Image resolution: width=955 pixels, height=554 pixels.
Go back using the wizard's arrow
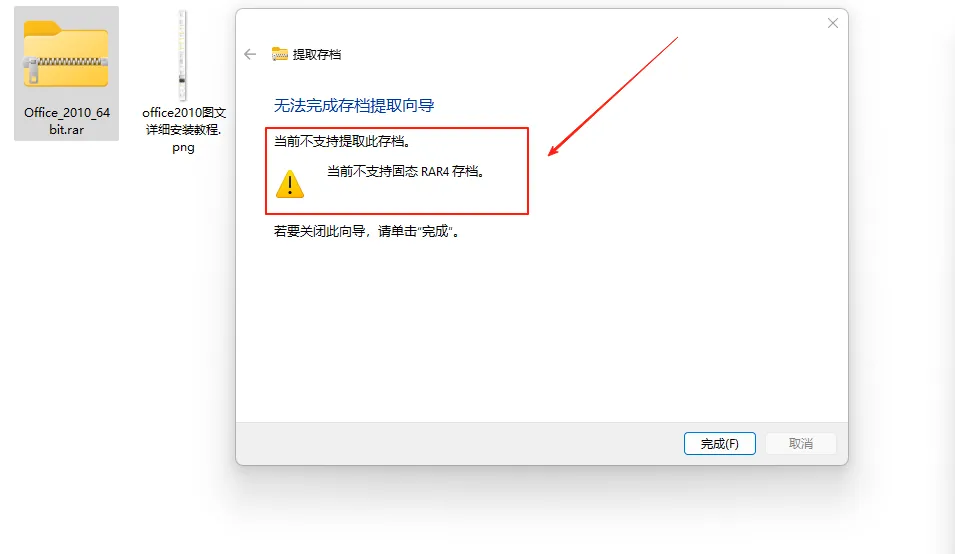250,54
